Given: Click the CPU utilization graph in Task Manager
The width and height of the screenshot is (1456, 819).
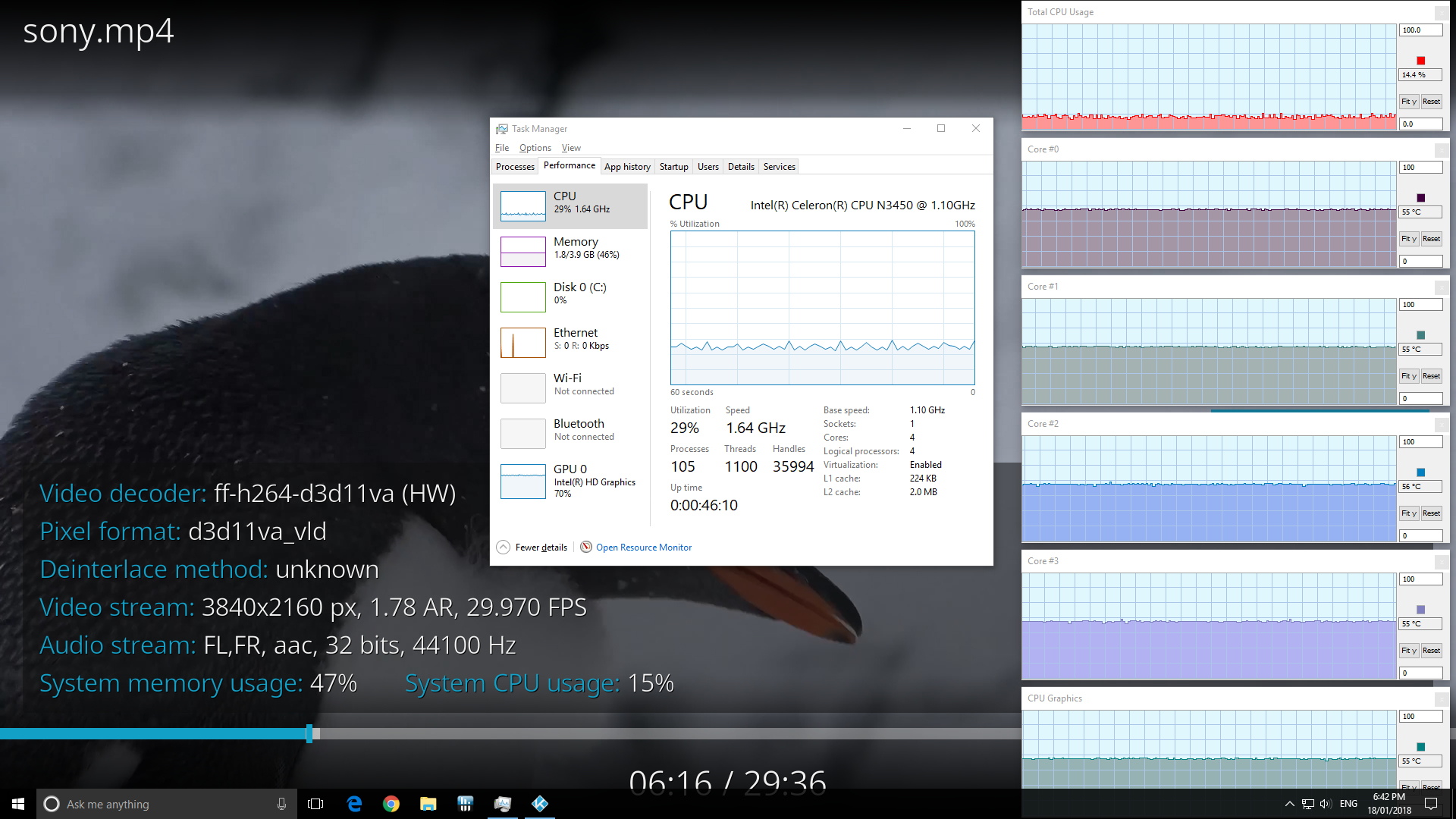Looking at the screenshot, I should 822,308.
